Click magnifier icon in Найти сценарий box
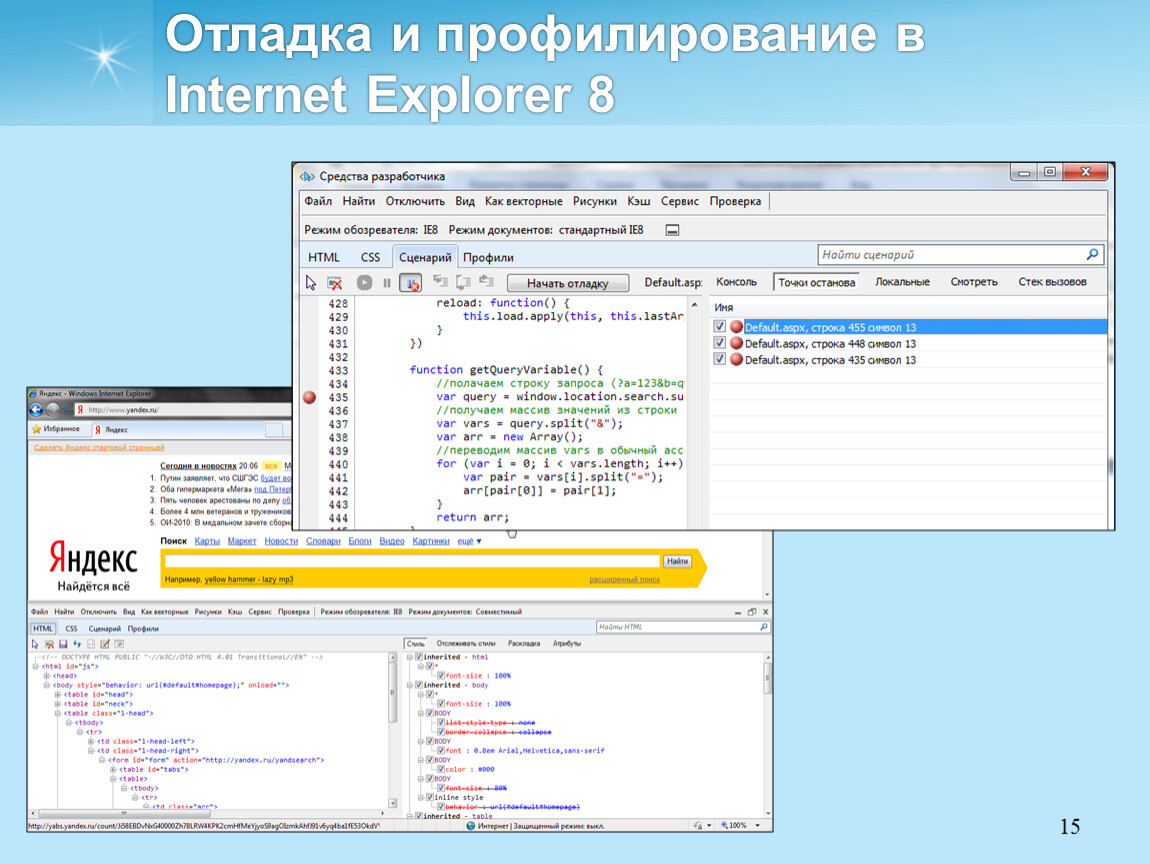The image size is (1150, 864). point(1092,255)
